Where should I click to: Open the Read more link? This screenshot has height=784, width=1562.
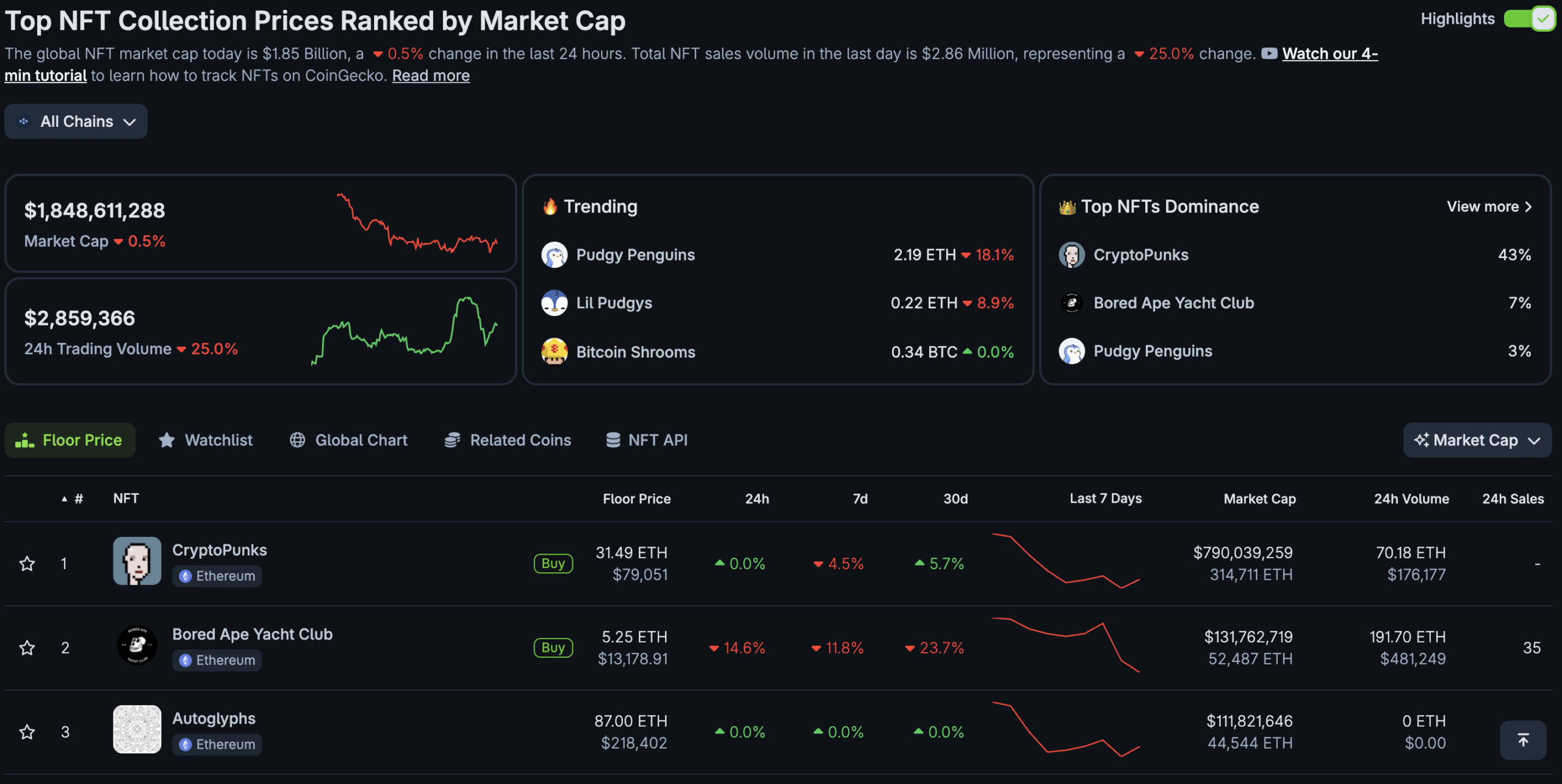click(x=431, y=76)
